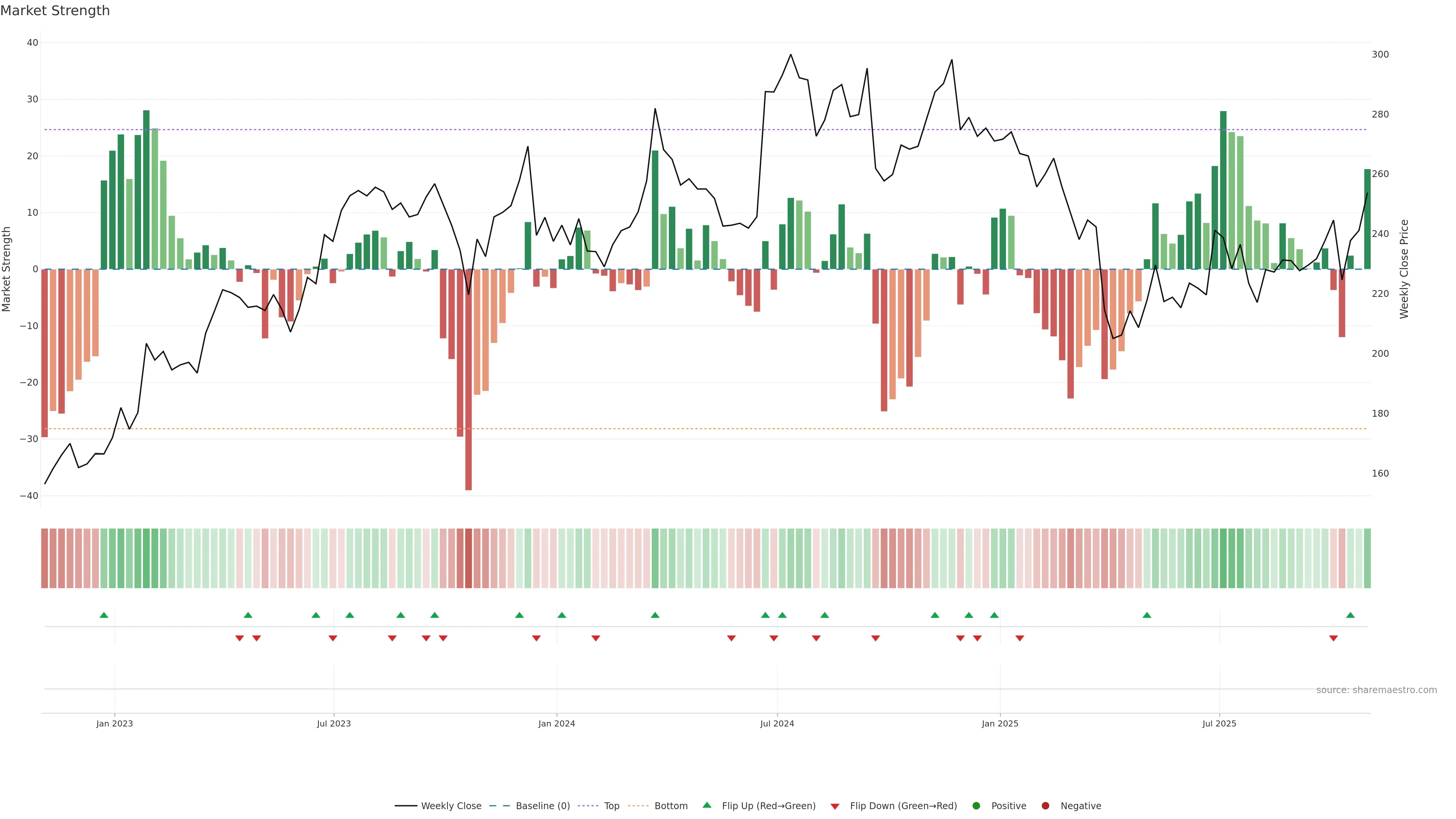
Task: Click the darkest red heatmap strip cell
Action: (x=469, y=559)
